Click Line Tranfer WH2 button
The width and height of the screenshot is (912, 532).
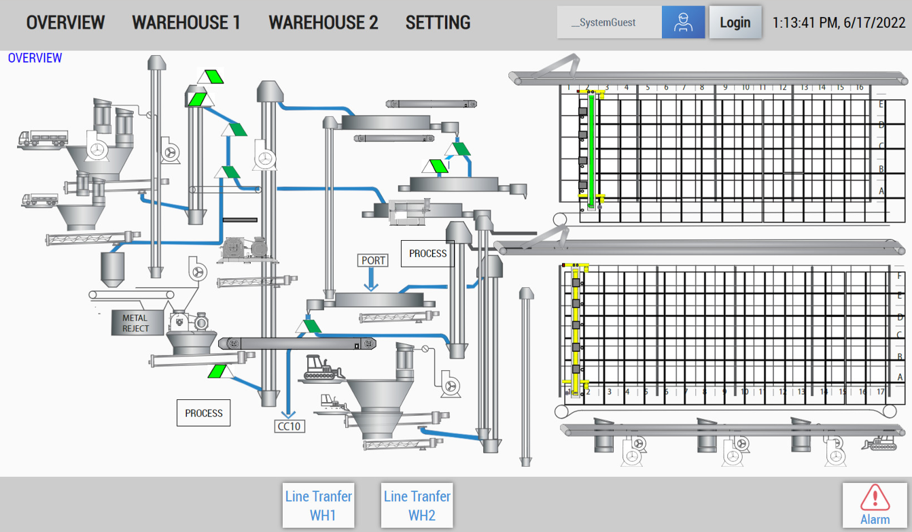tap(417, 505)
